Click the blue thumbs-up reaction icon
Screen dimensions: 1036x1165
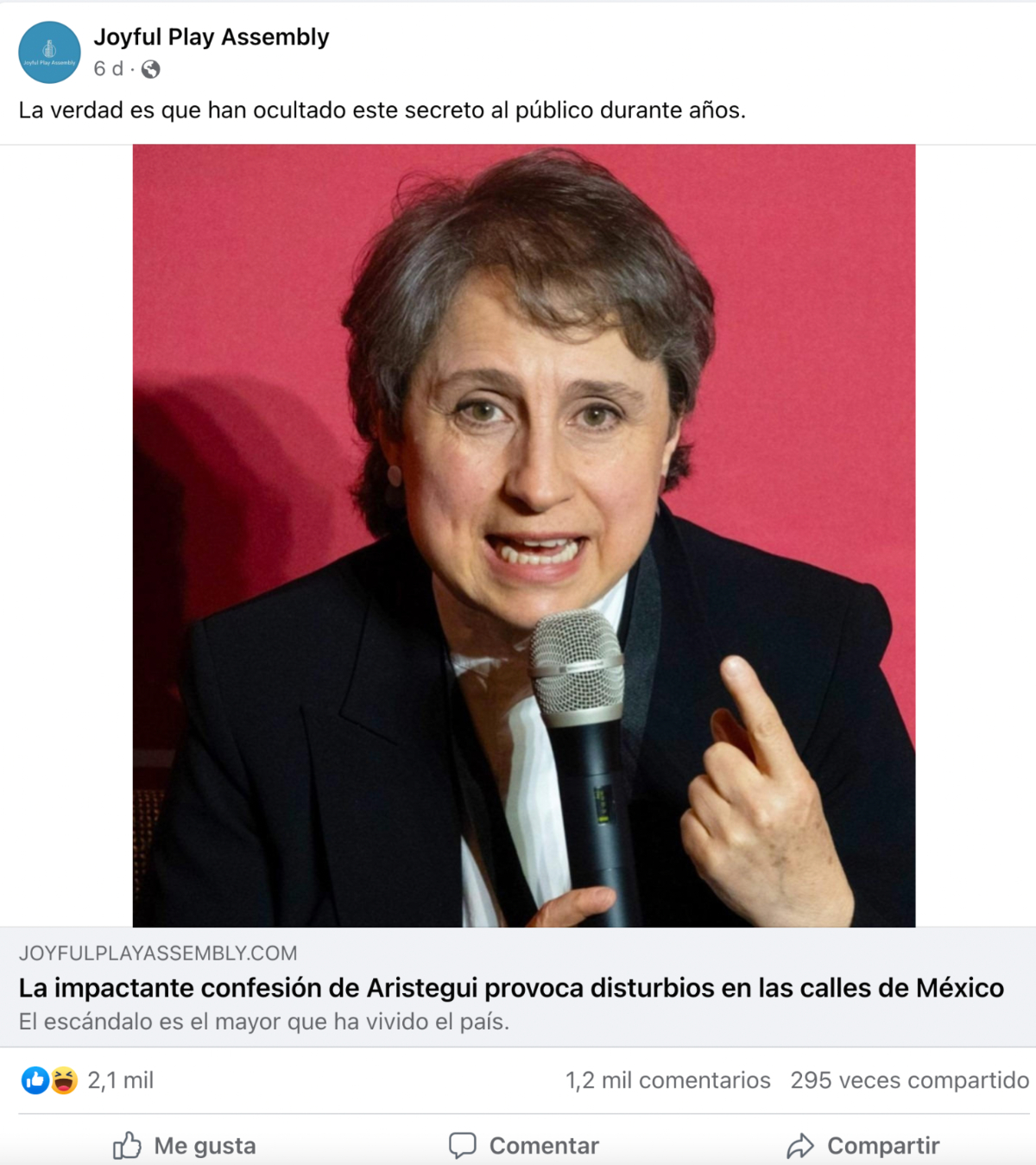(x=35, y=1080)
